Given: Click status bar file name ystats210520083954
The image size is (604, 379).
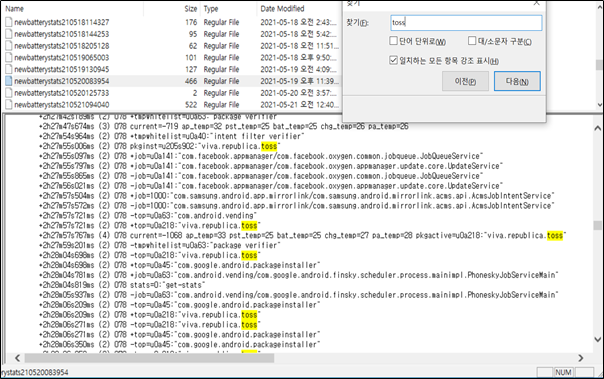Looking at the screenshot, I should (34, 372).
